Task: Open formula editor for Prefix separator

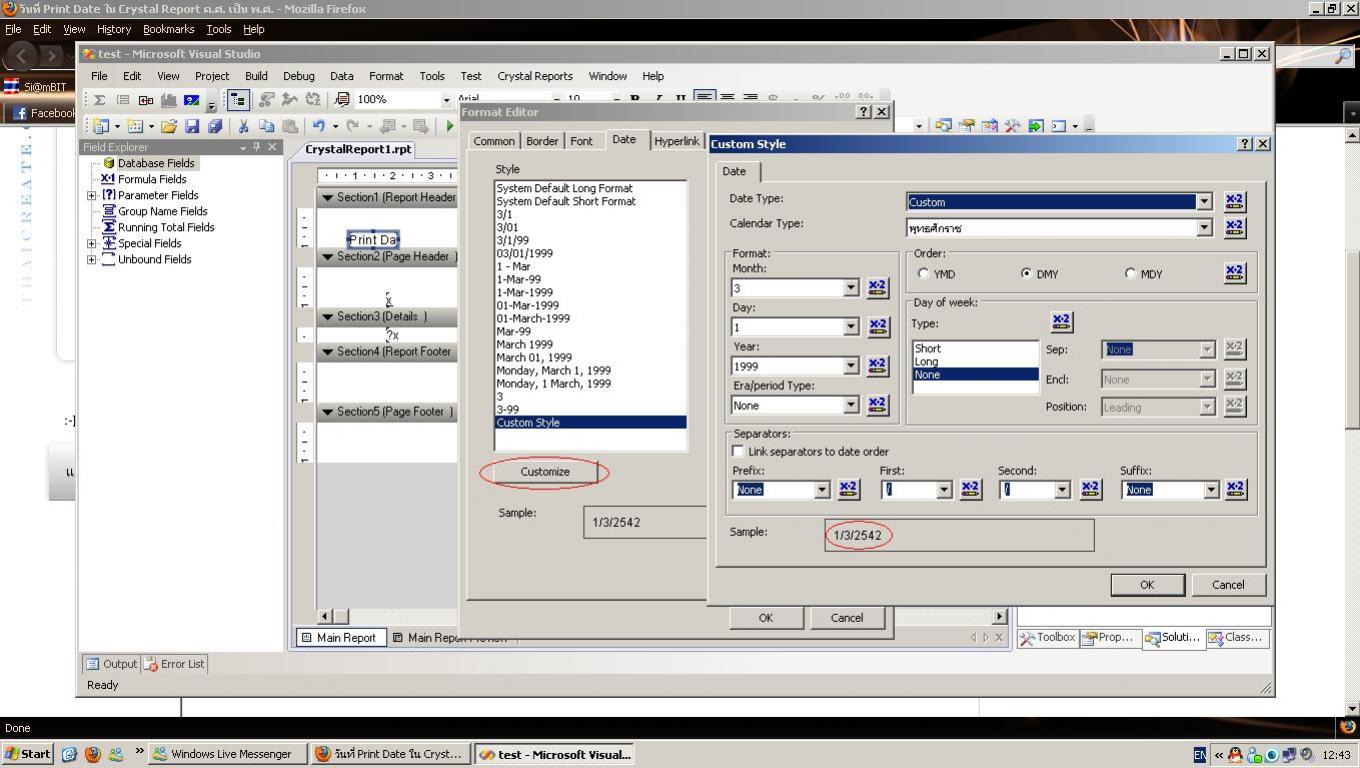Action: 848,489
